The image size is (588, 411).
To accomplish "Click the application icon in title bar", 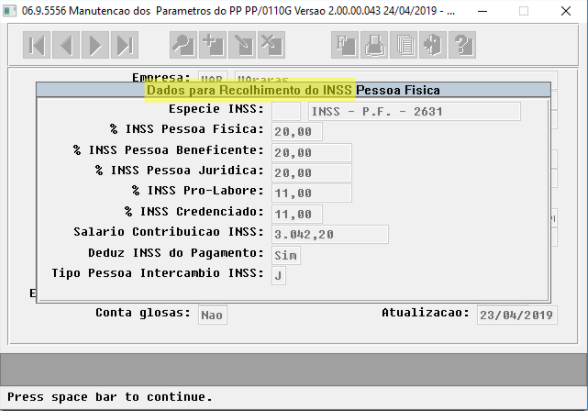I will coord(9,11).
